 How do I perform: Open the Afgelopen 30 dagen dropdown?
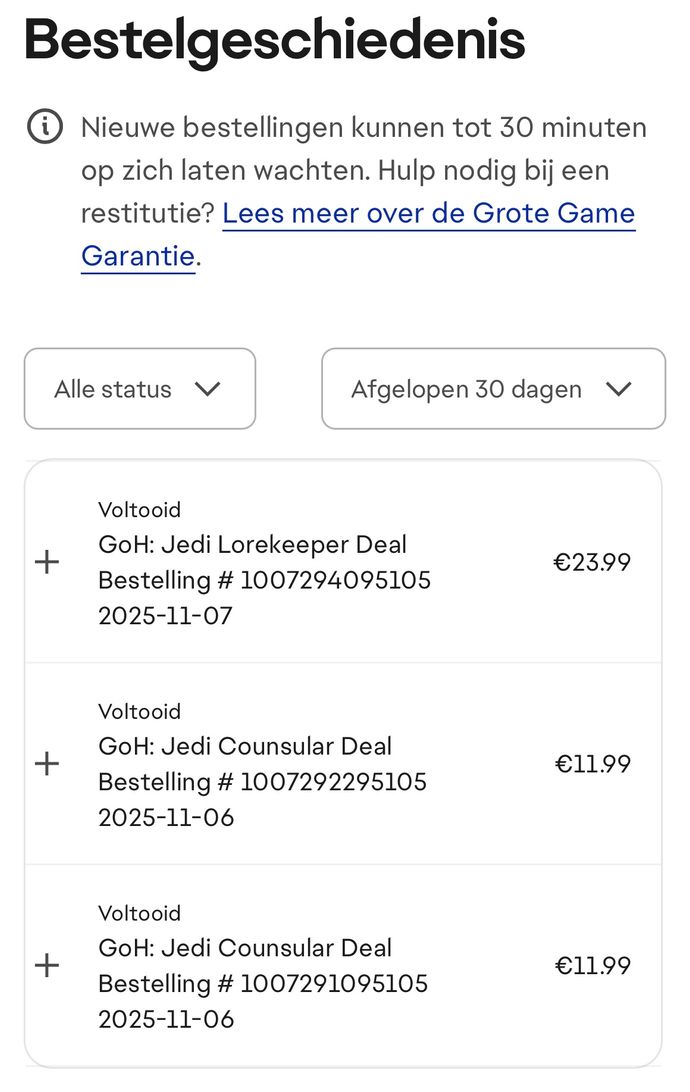point(492,389)
